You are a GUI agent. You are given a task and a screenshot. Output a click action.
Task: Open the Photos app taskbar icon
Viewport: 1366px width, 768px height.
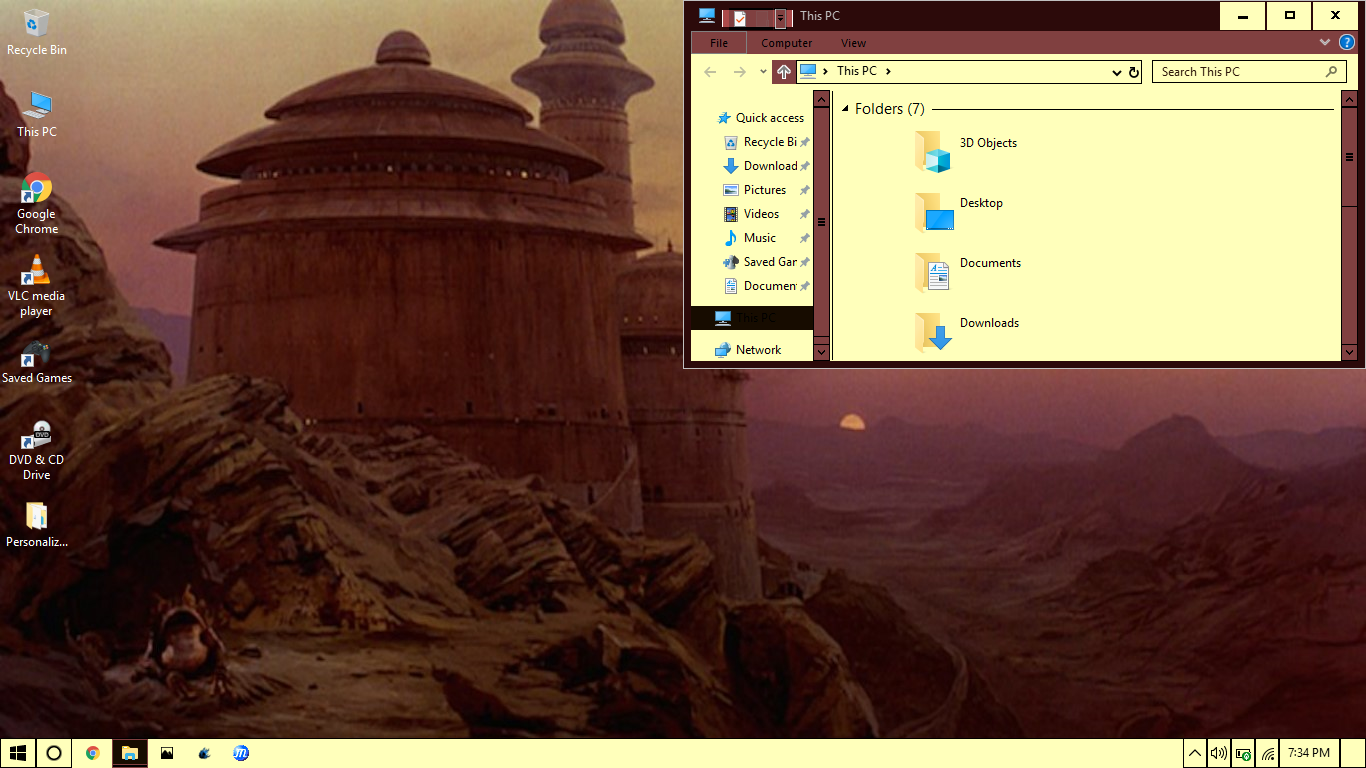click(x=167, y=753)
